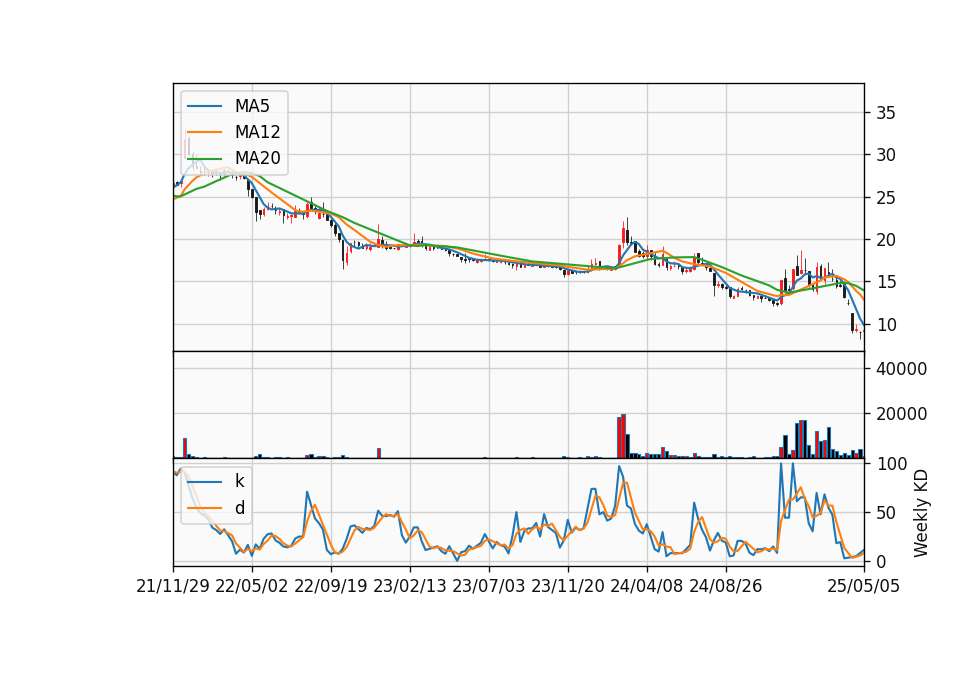The width and height of the screenshot is (960, 690).
Task: Click the 23/02/13 date tick label
Action: [x=410, y=586]
